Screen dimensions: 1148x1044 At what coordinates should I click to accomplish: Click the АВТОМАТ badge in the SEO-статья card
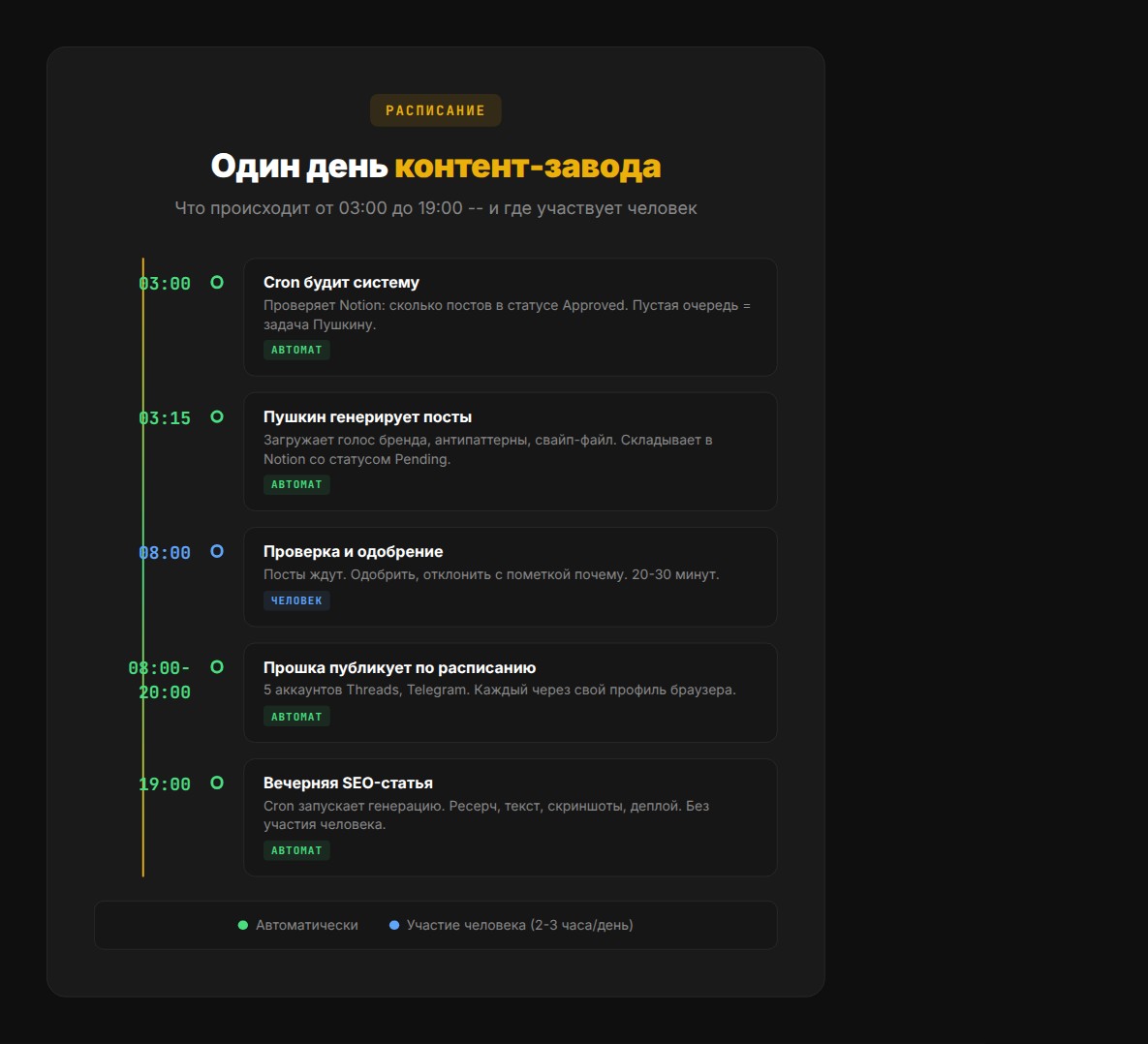[x=296, y=850]
